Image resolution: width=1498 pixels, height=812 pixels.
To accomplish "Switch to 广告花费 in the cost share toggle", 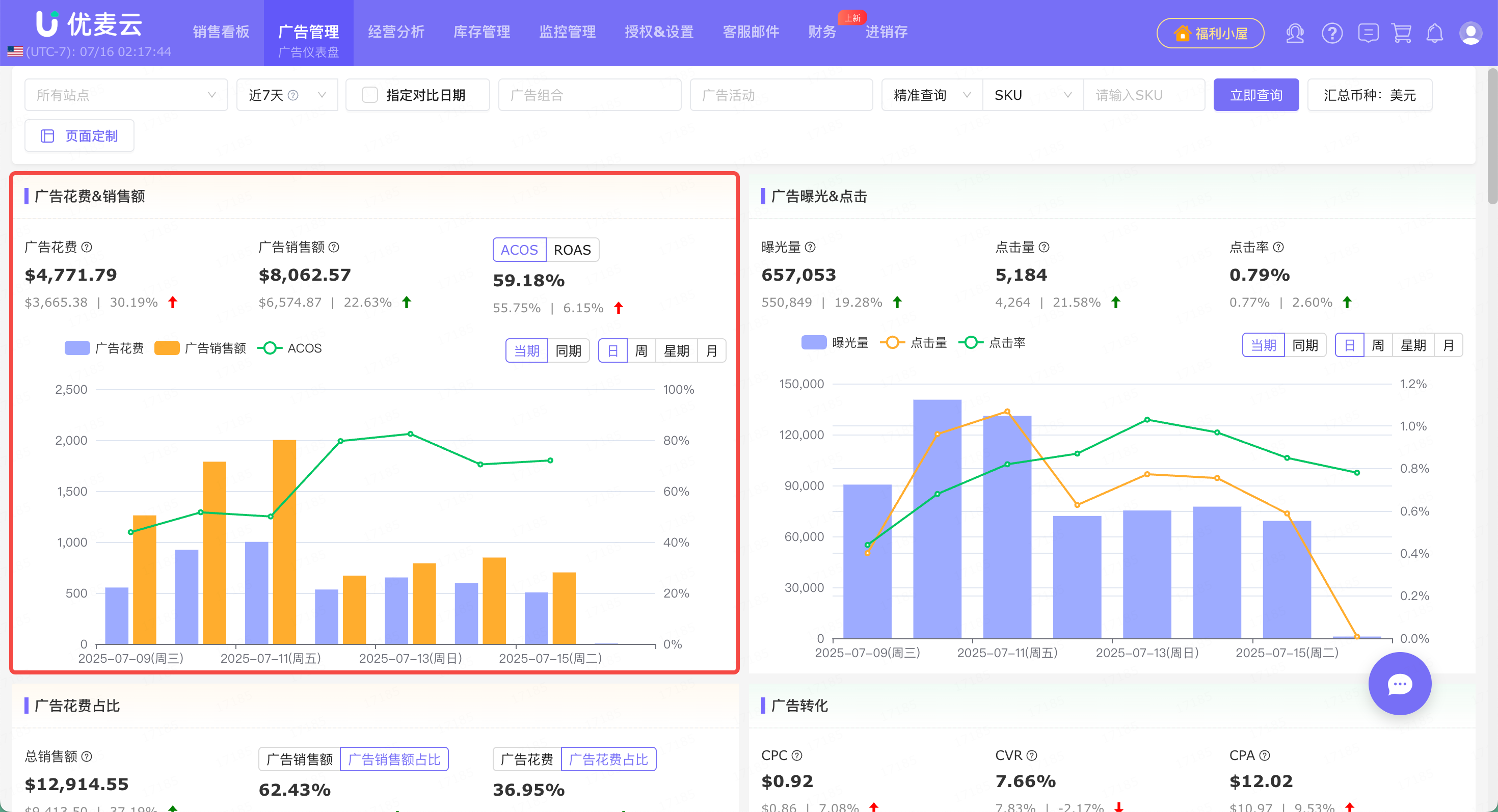I will click(527, 759).
